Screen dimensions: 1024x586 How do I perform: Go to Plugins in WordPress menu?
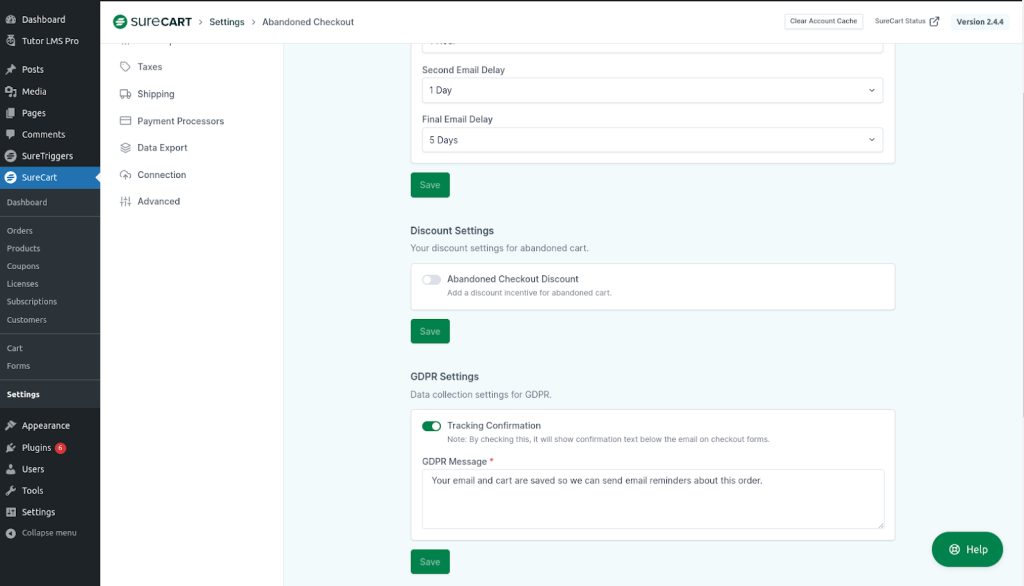pos(36,448)
